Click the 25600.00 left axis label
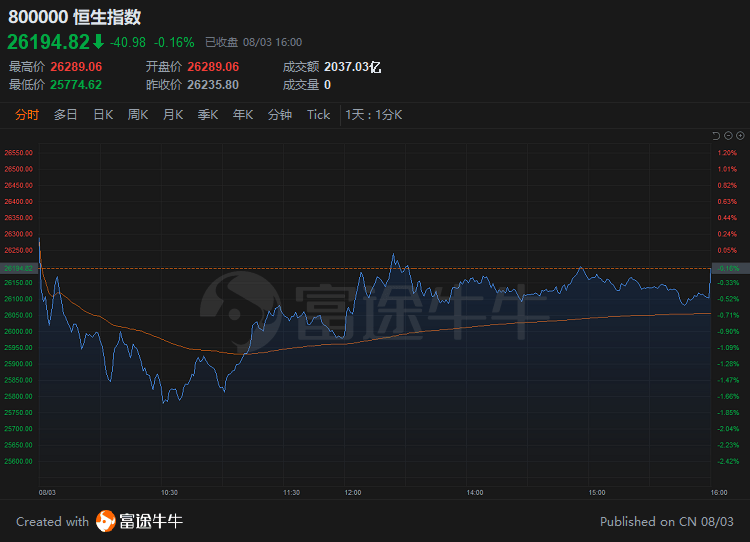The image size is (750, 542). click(19, 462)
